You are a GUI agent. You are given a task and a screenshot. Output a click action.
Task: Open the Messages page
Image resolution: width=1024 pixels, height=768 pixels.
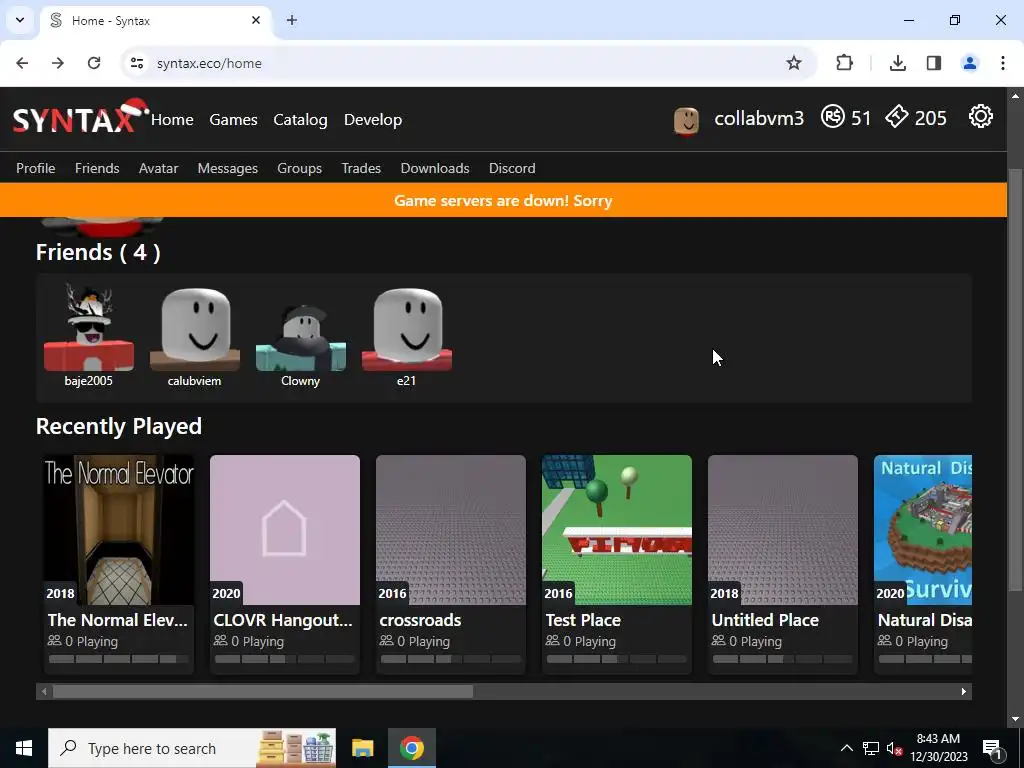click(x=228, y=168)
